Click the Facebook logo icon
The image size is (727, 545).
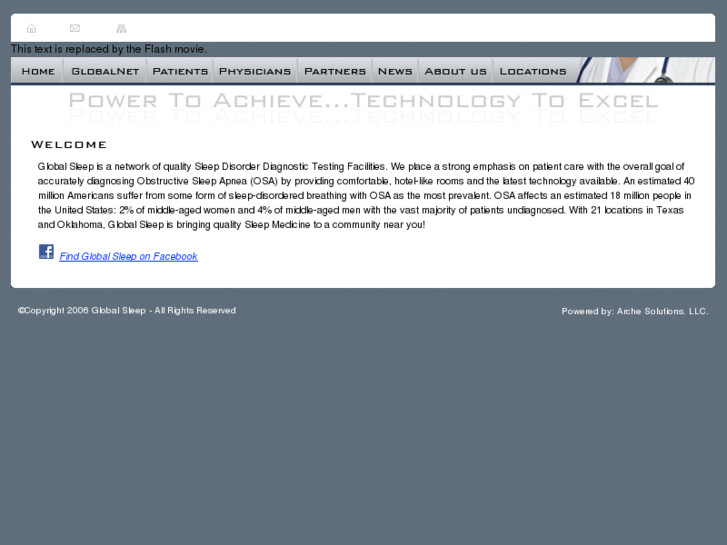46,251
